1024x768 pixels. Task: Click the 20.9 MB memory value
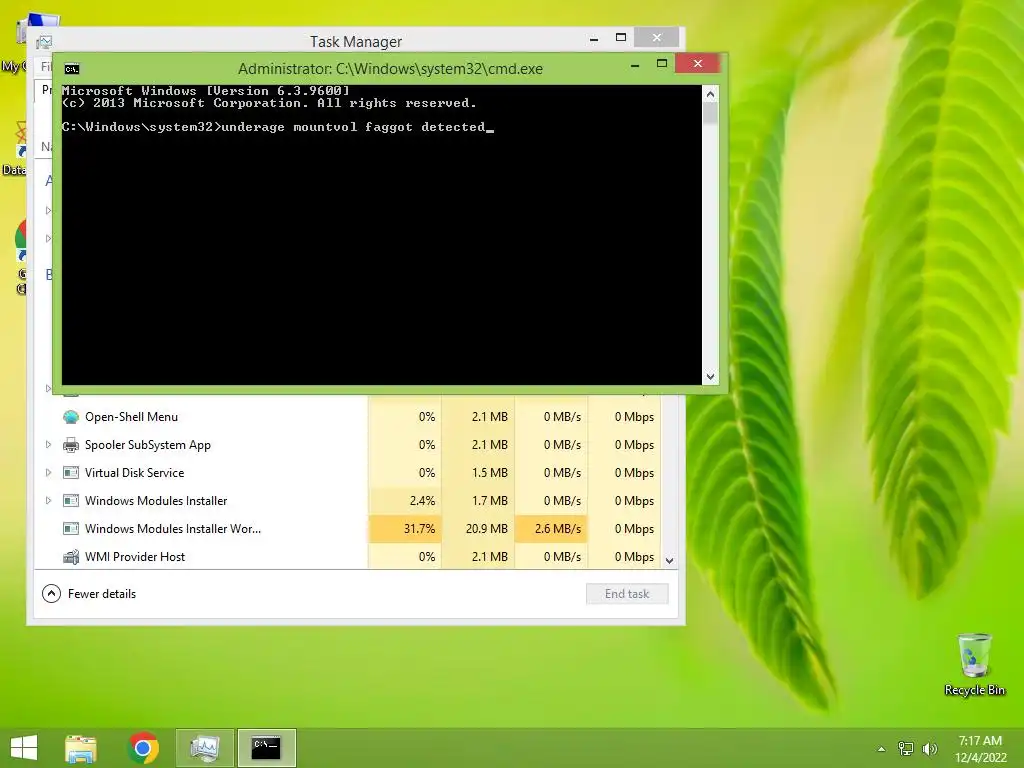click(x=487, y=529)
